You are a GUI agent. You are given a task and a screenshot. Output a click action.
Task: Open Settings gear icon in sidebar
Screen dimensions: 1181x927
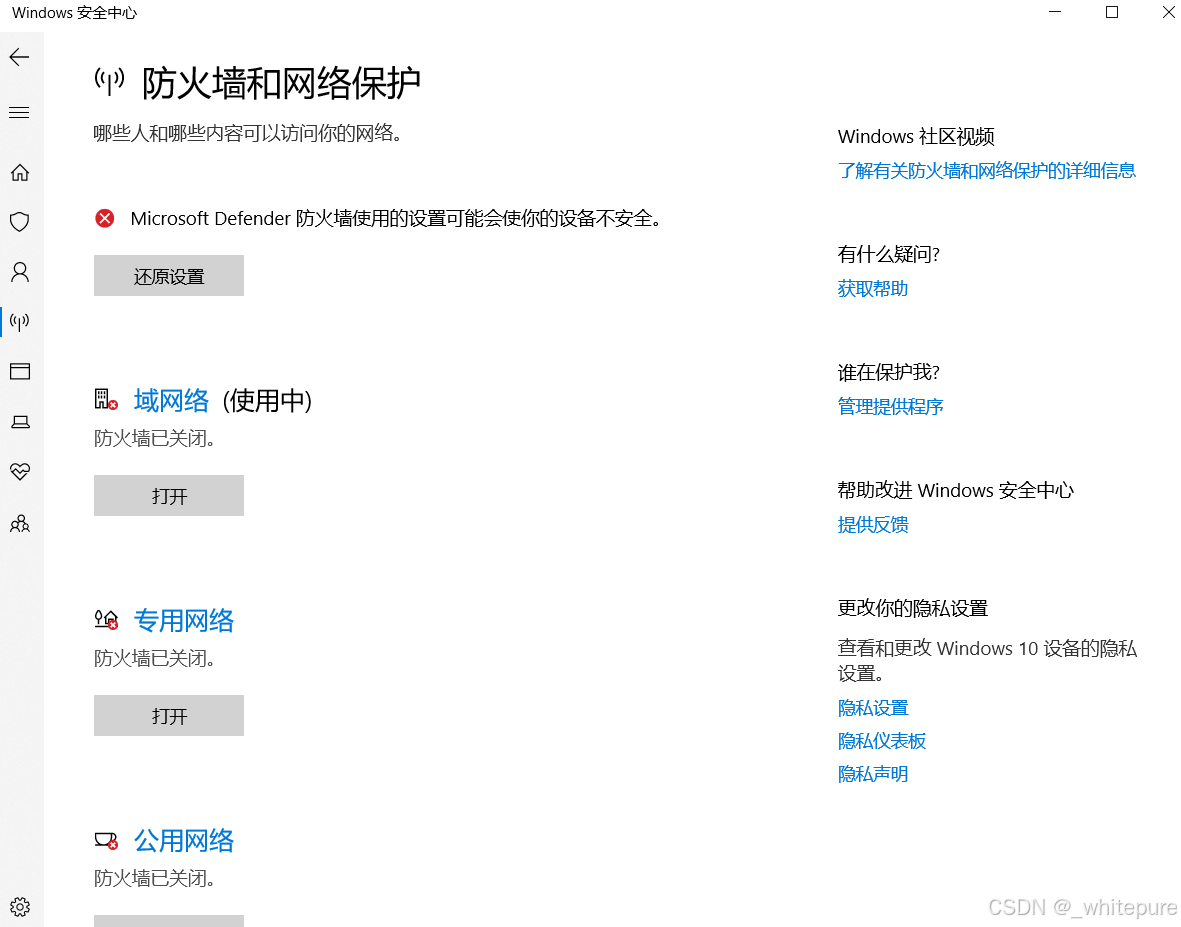pos(20,907)
